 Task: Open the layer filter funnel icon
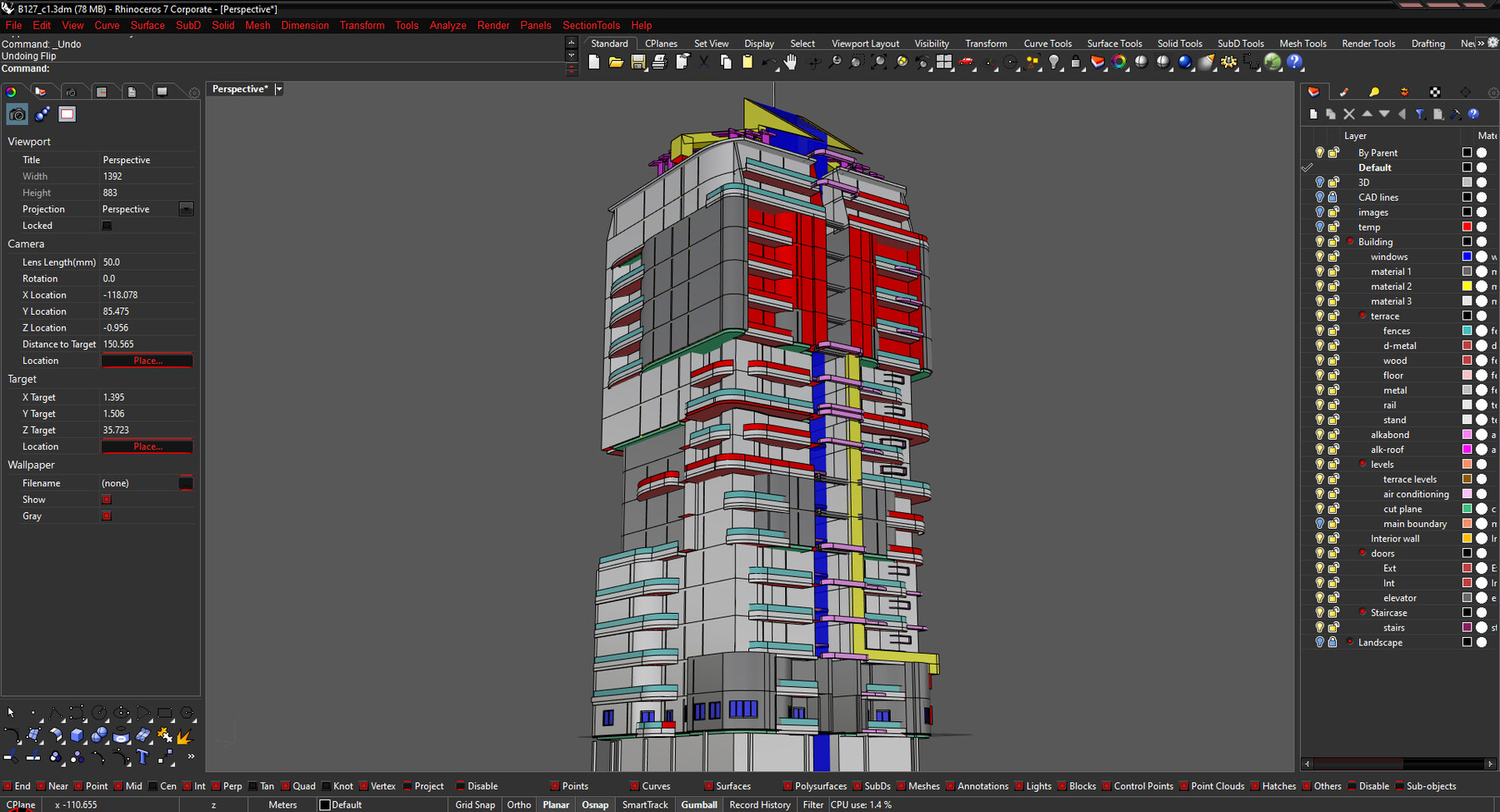click(1419, 114)
